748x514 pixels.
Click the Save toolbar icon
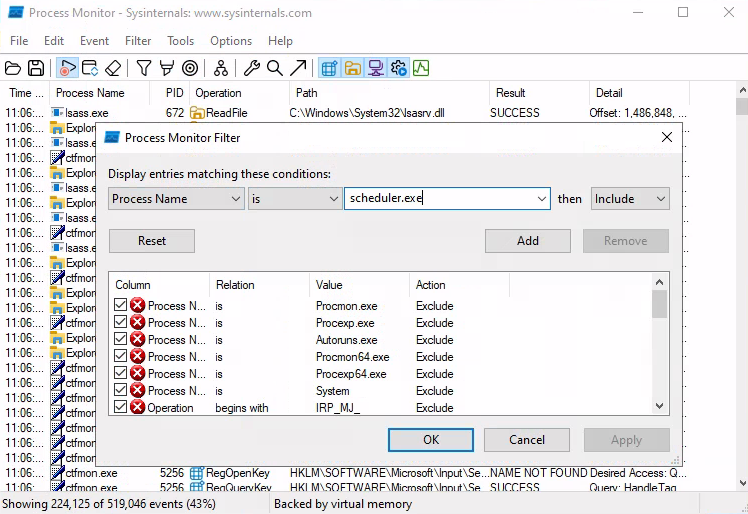36,68
